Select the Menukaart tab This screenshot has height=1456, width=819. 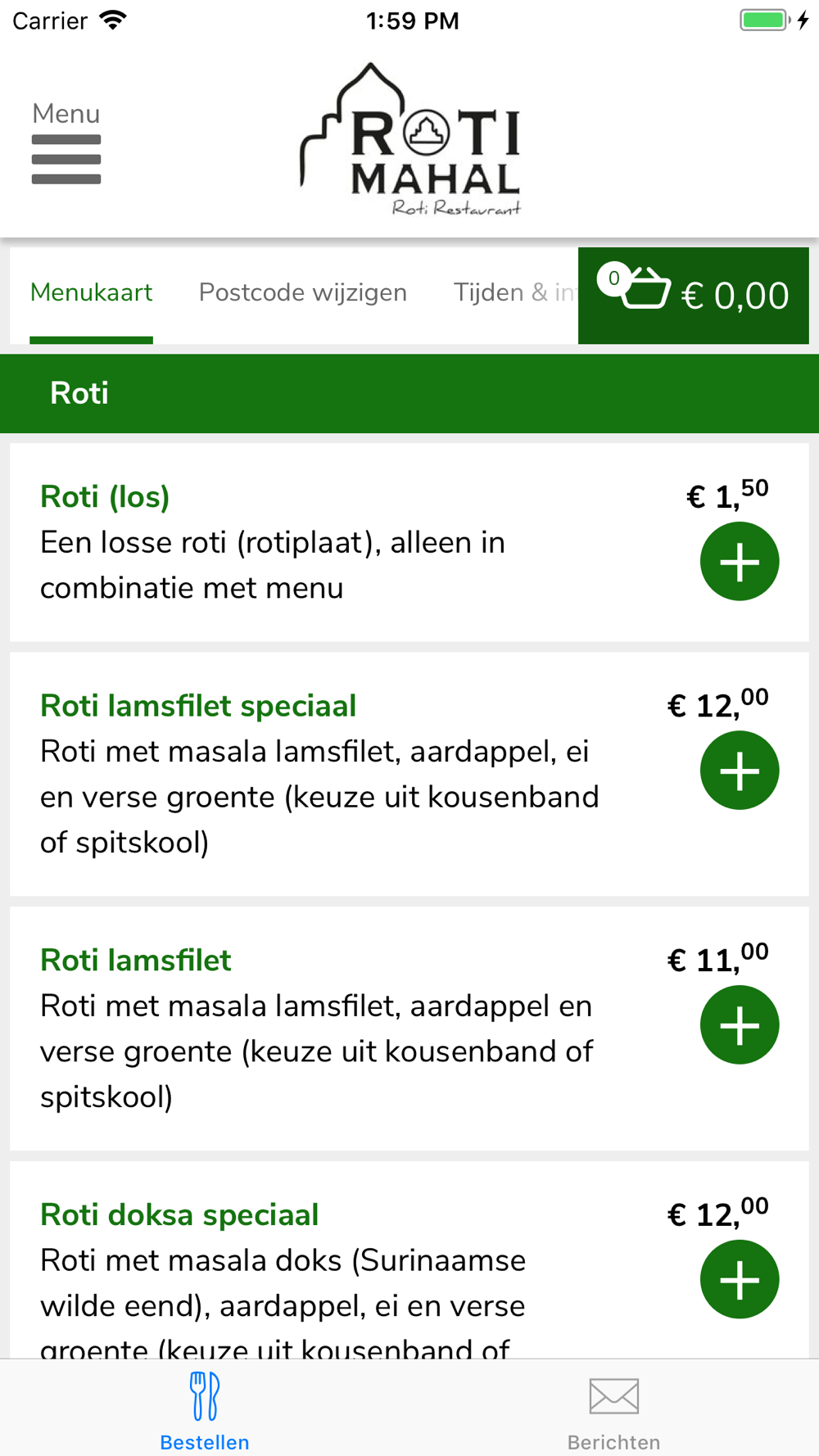tap(92, 292)
